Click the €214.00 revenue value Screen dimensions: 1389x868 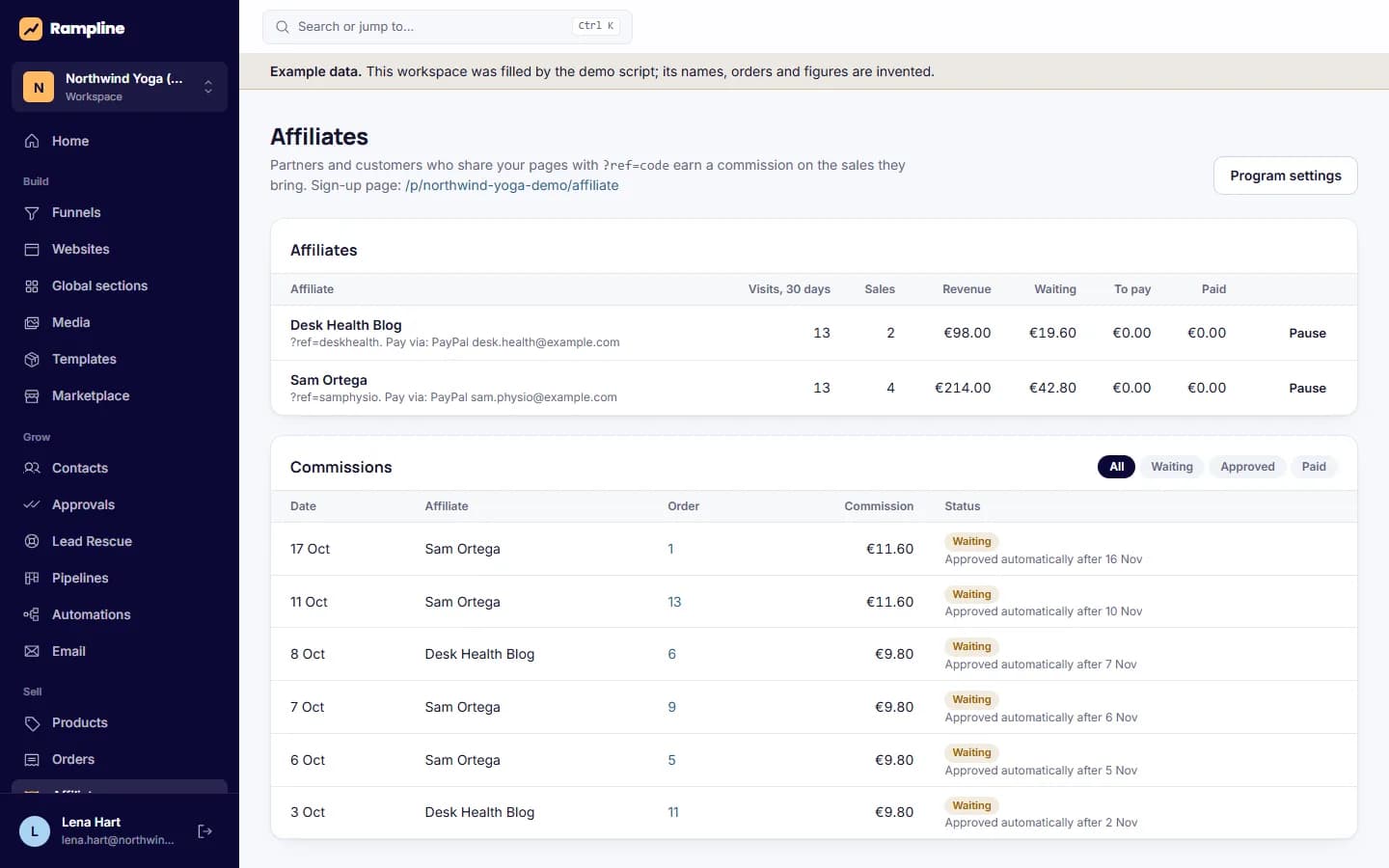[963, 388]
